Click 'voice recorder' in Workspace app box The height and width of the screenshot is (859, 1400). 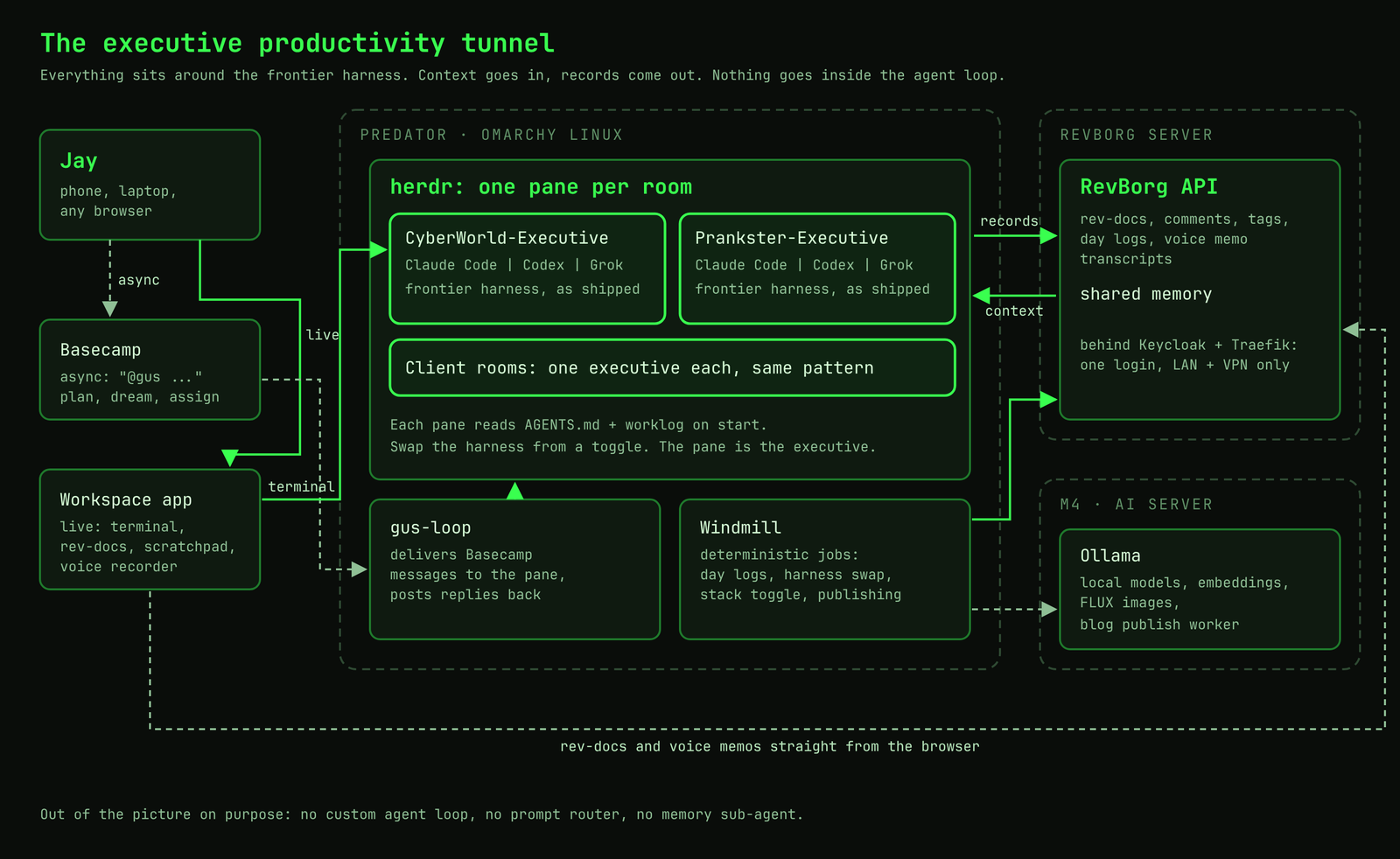tap(118, 567)
